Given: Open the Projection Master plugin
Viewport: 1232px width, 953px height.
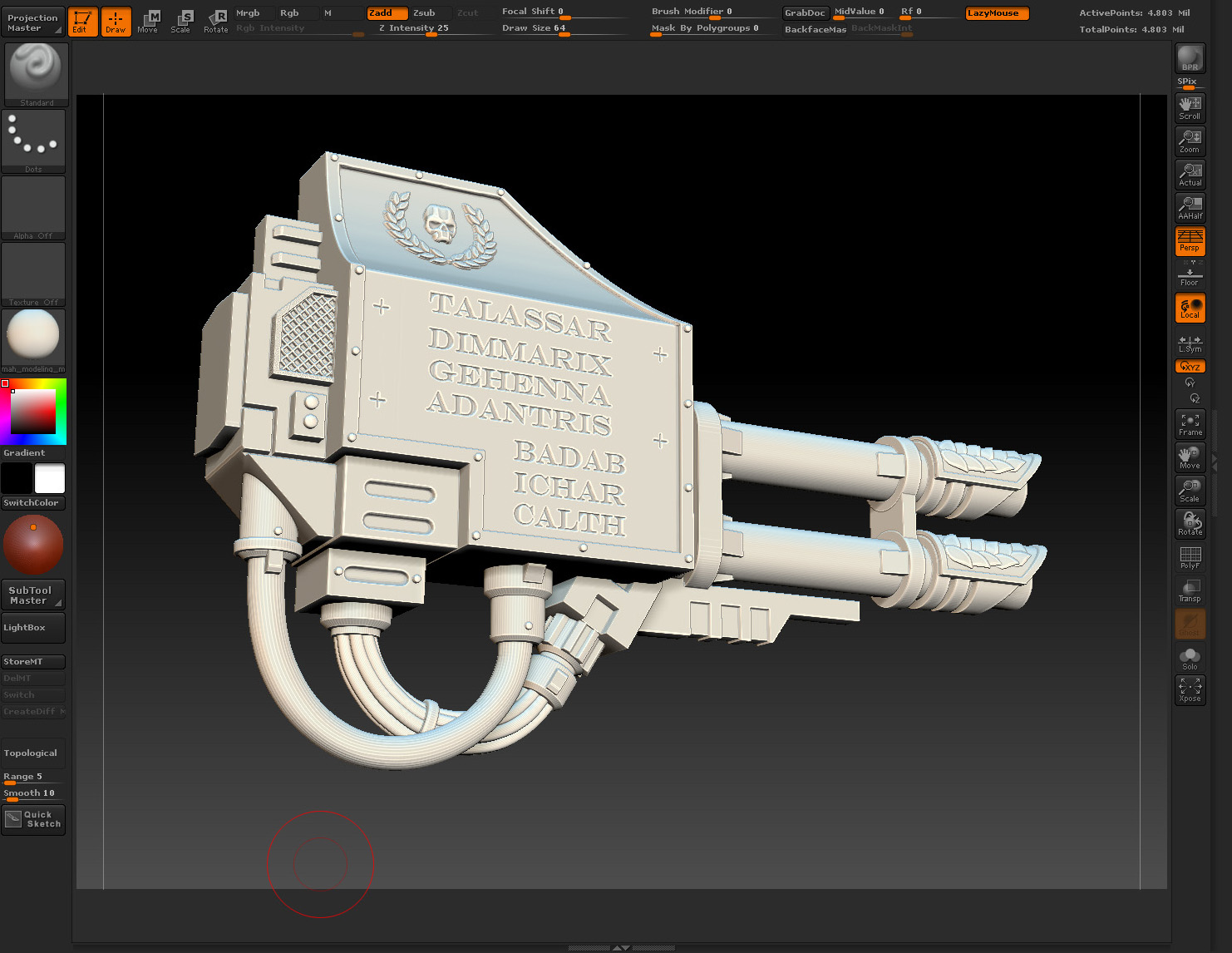Looking at the screenshot, I should (33, 22).
